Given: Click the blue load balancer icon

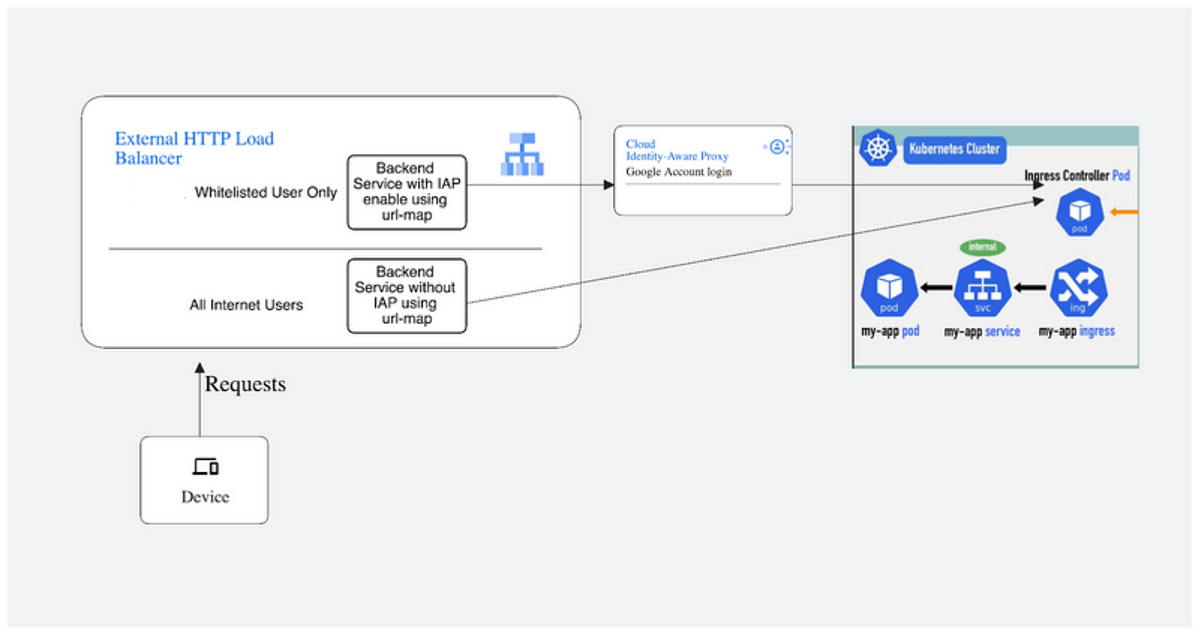Looking at the screenshot, I should pyautogui.click(x=524, y=155).
